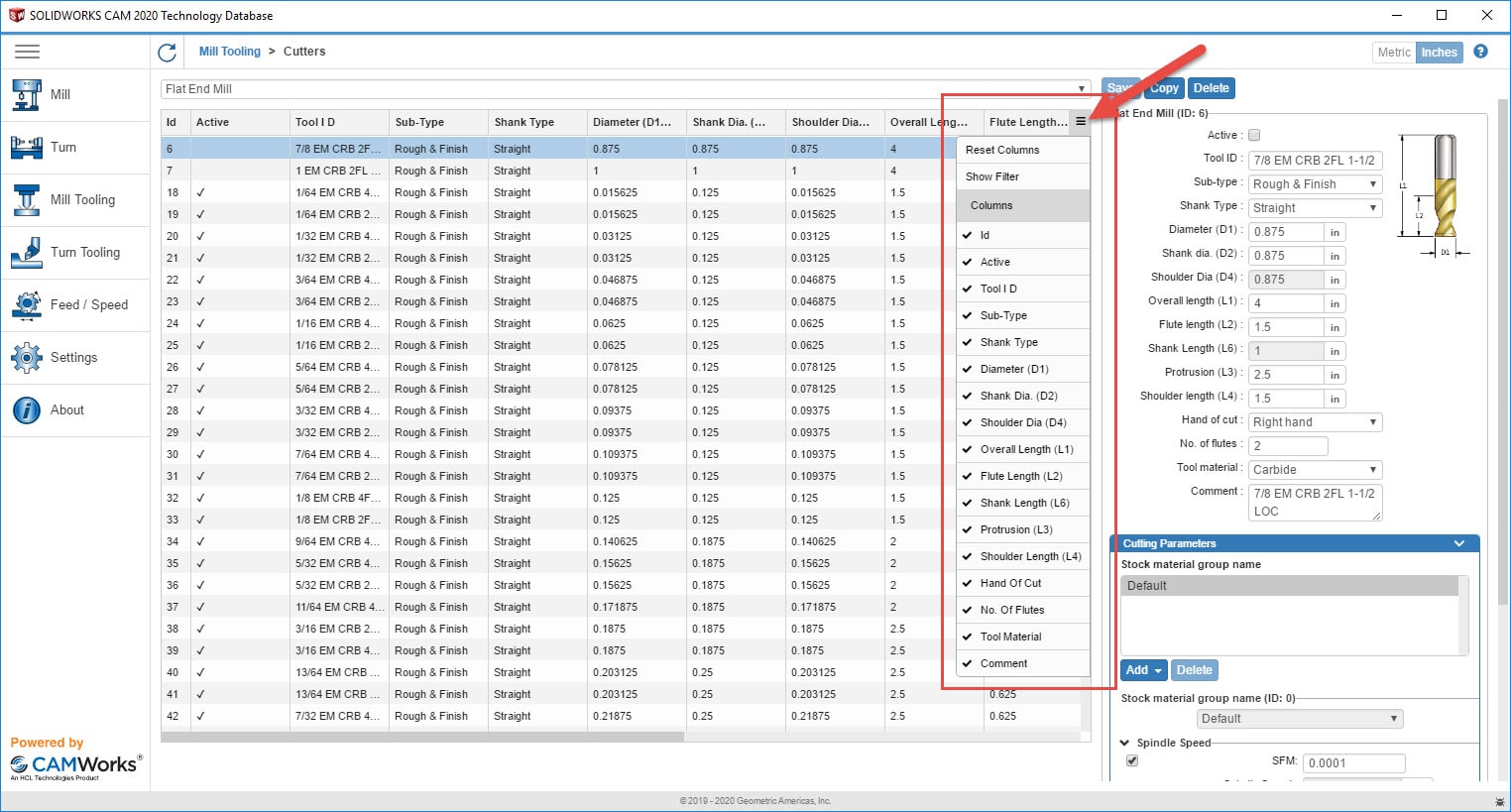
Task: Uncheck the Hand Of Cut column option
Action: 1023,583
